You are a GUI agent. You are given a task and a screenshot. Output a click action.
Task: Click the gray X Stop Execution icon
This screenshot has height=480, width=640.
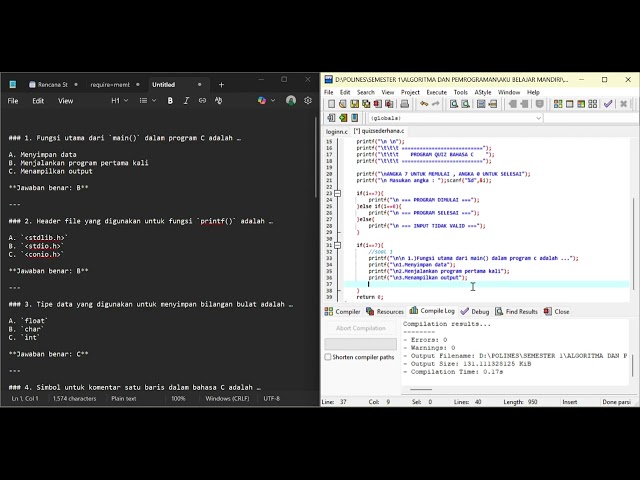point(623,104)
